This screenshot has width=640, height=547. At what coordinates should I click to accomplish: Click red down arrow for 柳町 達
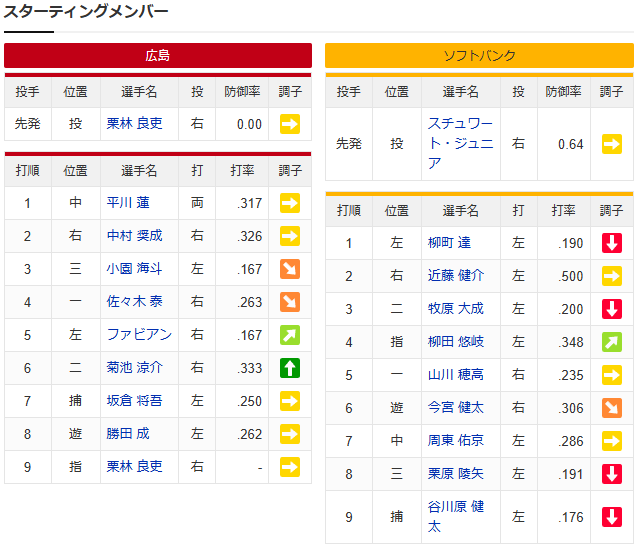[611, 243]
